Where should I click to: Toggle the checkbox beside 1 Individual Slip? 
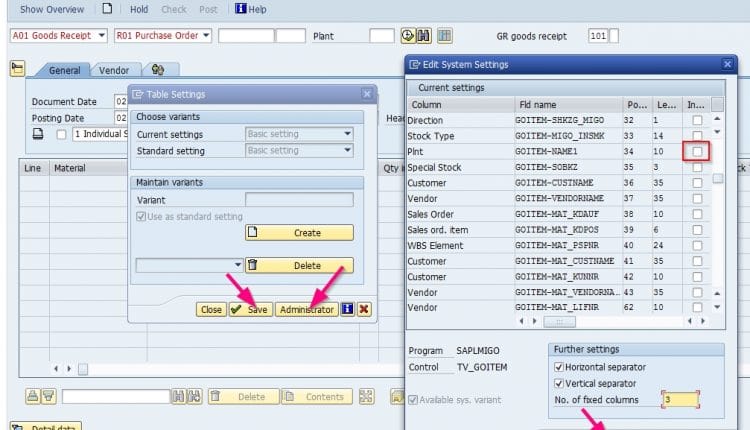coord(61,134)
